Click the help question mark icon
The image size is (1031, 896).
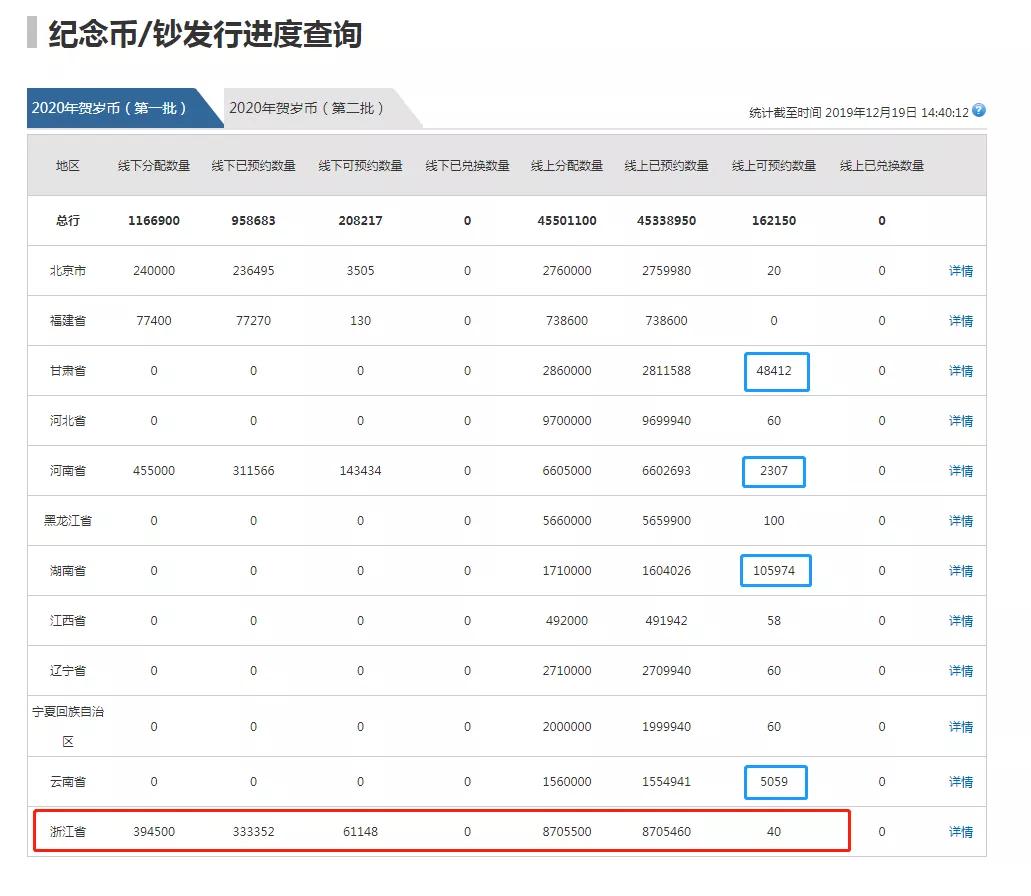pyautogui.click(x=979, y=110)
